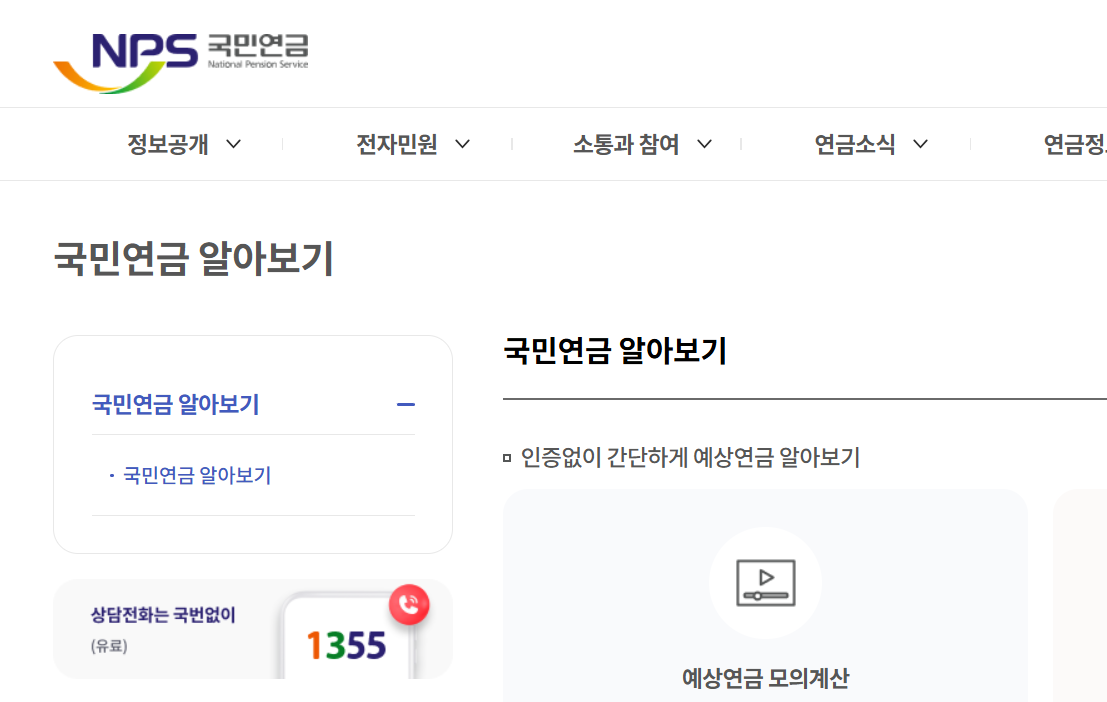Open the 소통과 참여 menu
The image size is (1107, 702).
tap(626, 144)
